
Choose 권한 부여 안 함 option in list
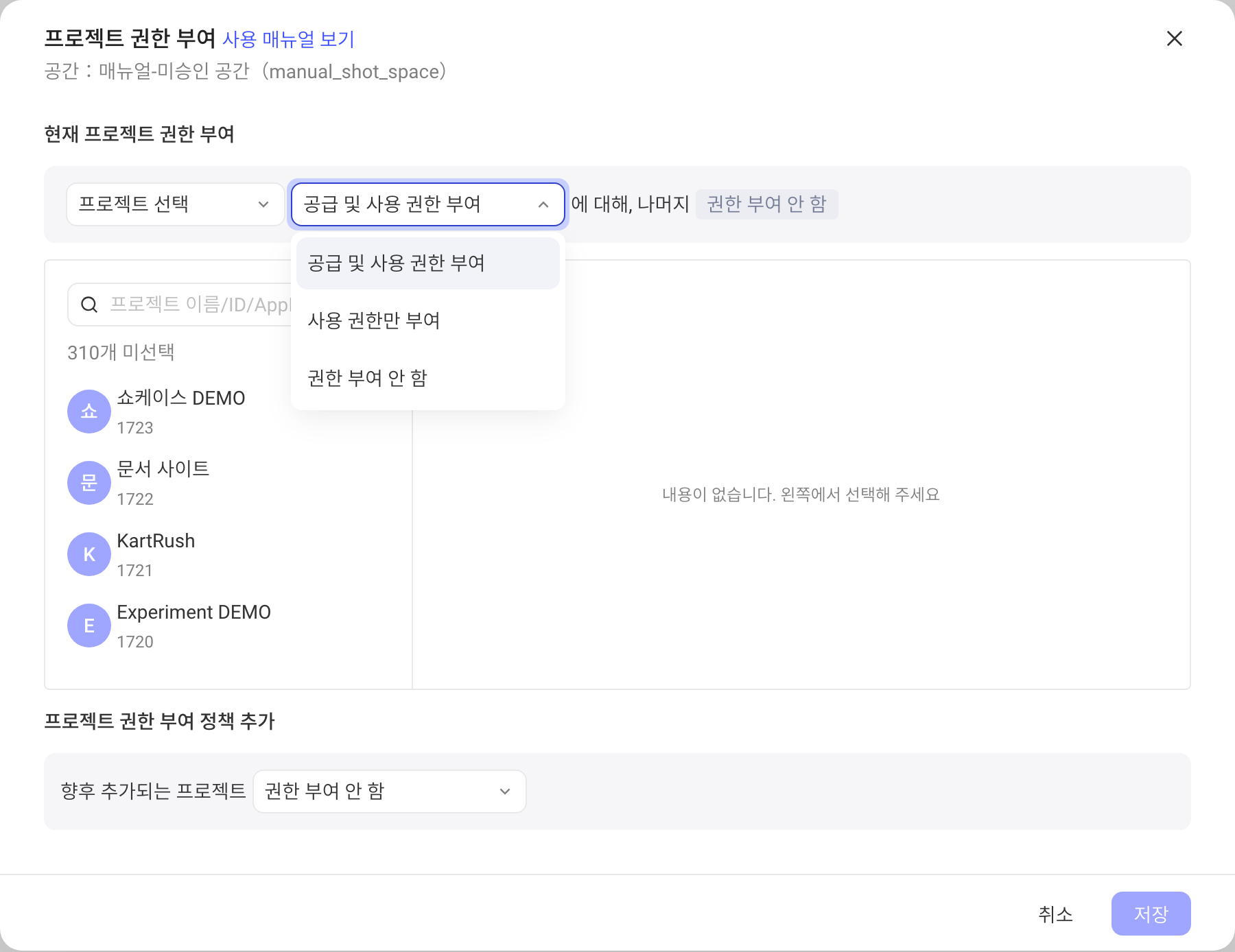[427, 379]
